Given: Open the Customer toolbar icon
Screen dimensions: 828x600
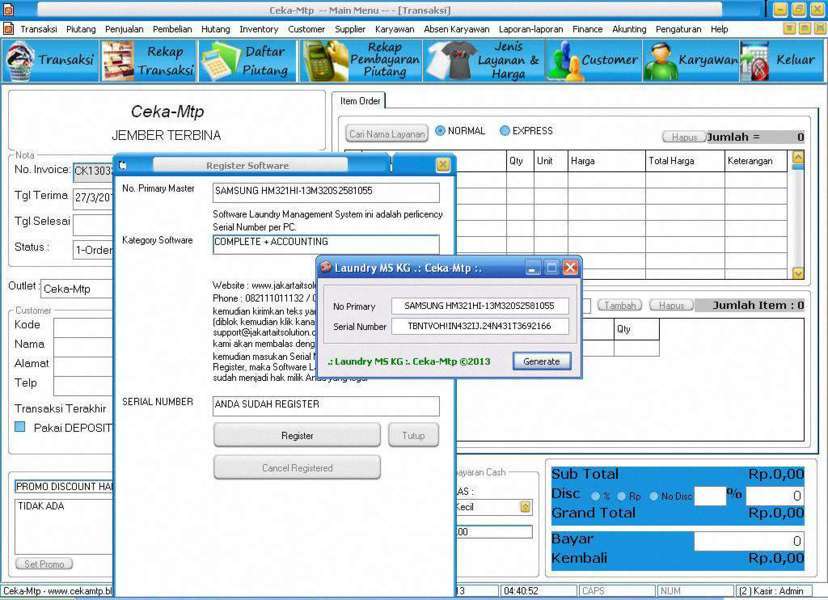Looking at the screenshot, I should click(x=593, y=61).
